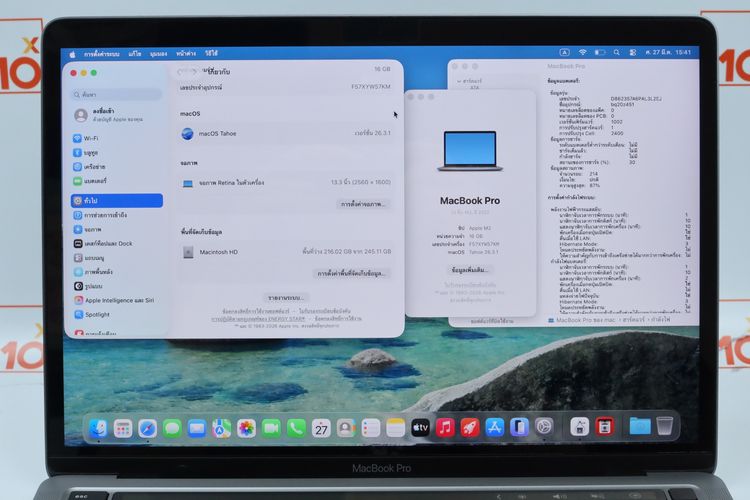
Task: Launch Safari from the Dock
Action: click(x=147, y=428)
